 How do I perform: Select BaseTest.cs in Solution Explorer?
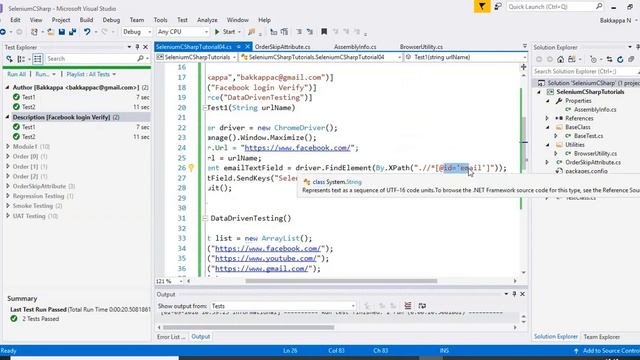588,136
